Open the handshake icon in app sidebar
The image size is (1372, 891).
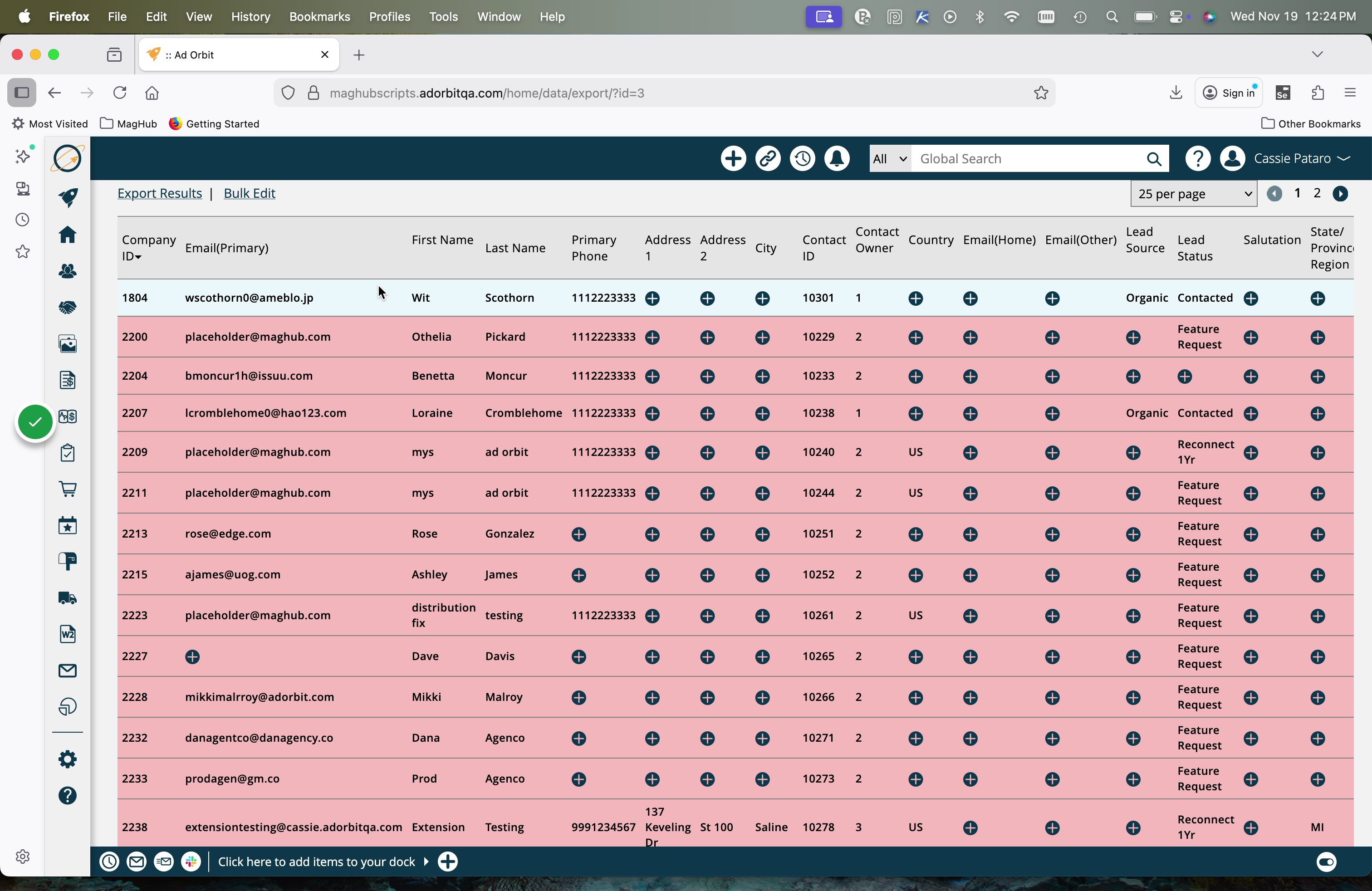68,308
